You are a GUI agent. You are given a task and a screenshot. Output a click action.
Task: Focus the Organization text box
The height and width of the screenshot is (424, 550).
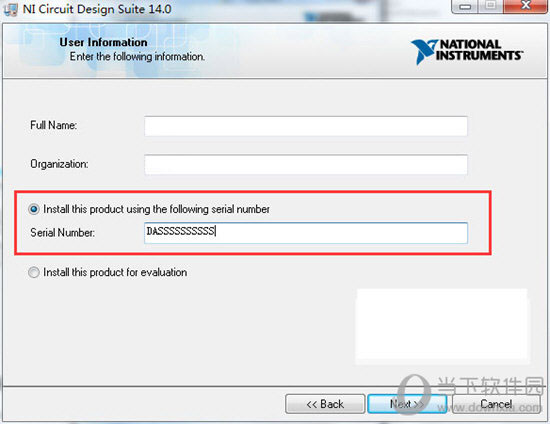coord(306,164)
